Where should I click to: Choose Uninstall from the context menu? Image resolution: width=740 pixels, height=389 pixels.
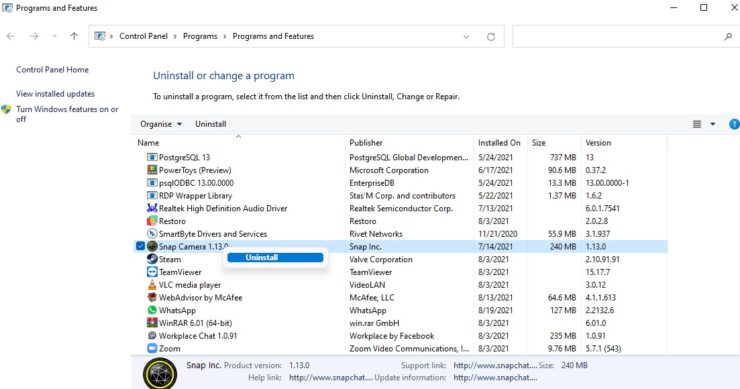pyautogui.click(x=275, y=257)
